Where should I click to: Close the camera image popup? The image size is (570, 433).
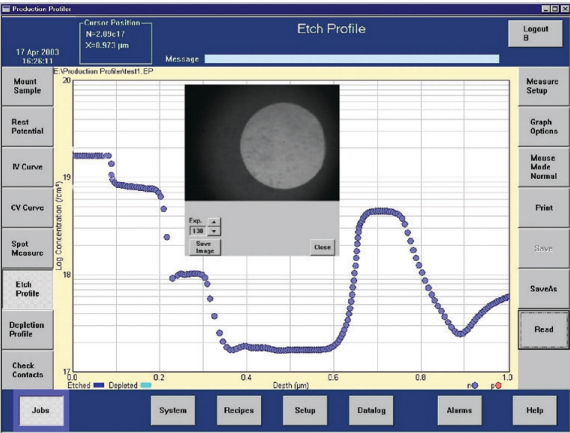click(x=322, y=247)
